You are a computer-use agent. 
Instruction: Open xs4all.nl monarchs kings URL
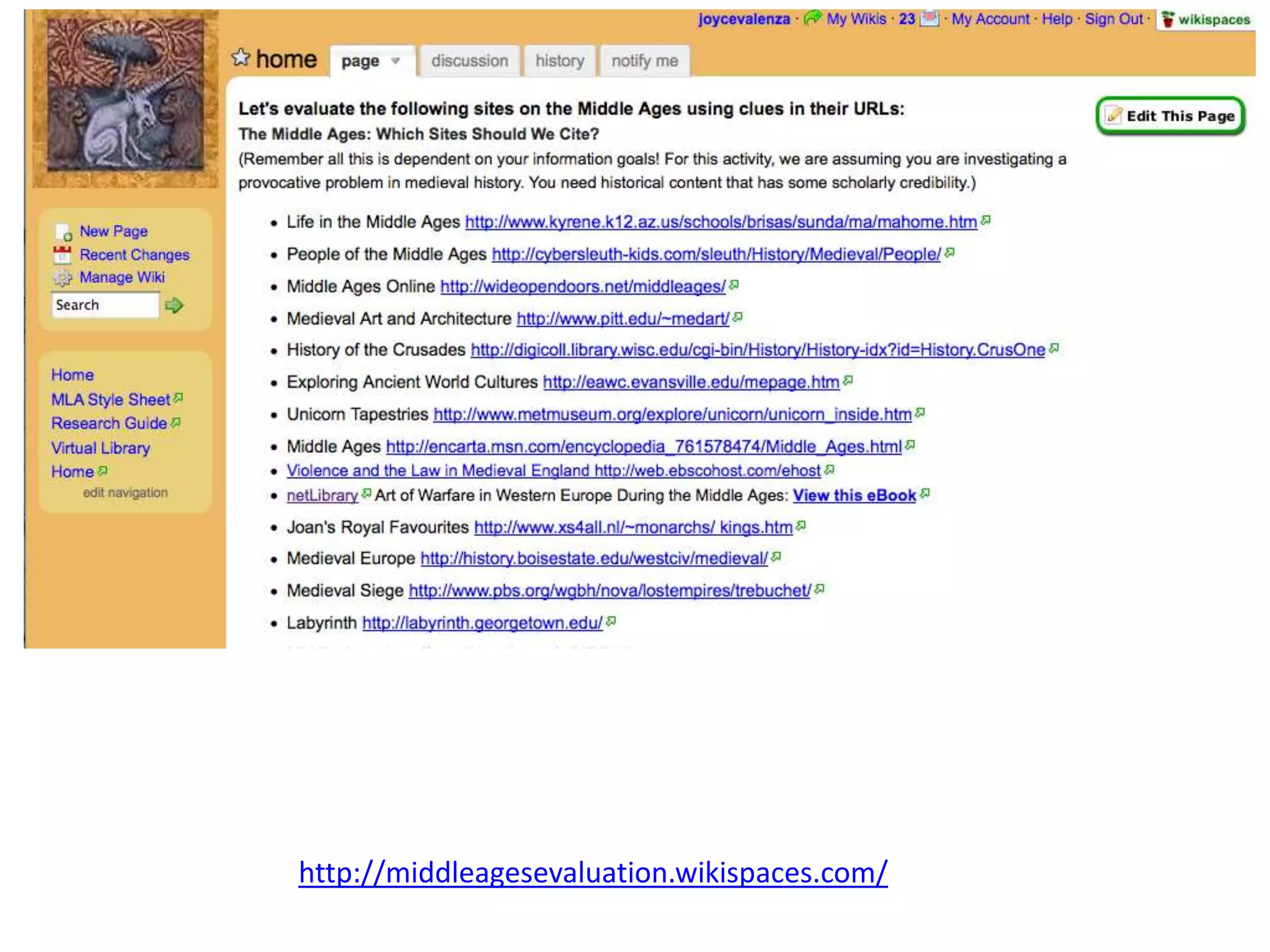click(x=634, y=527)
